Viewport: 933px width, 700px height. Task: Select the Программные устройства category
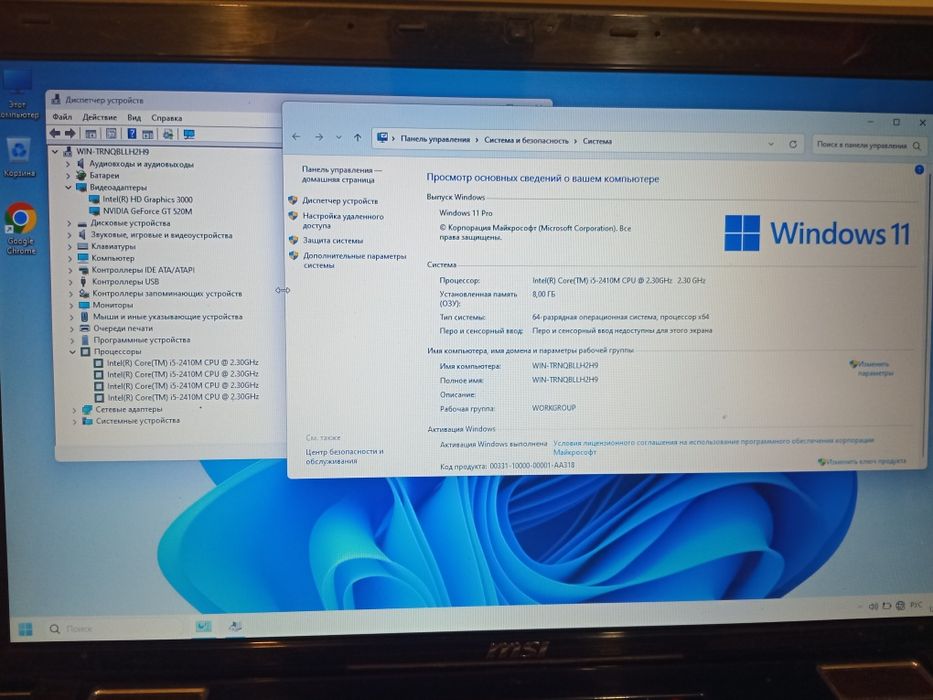coord(142,340)
